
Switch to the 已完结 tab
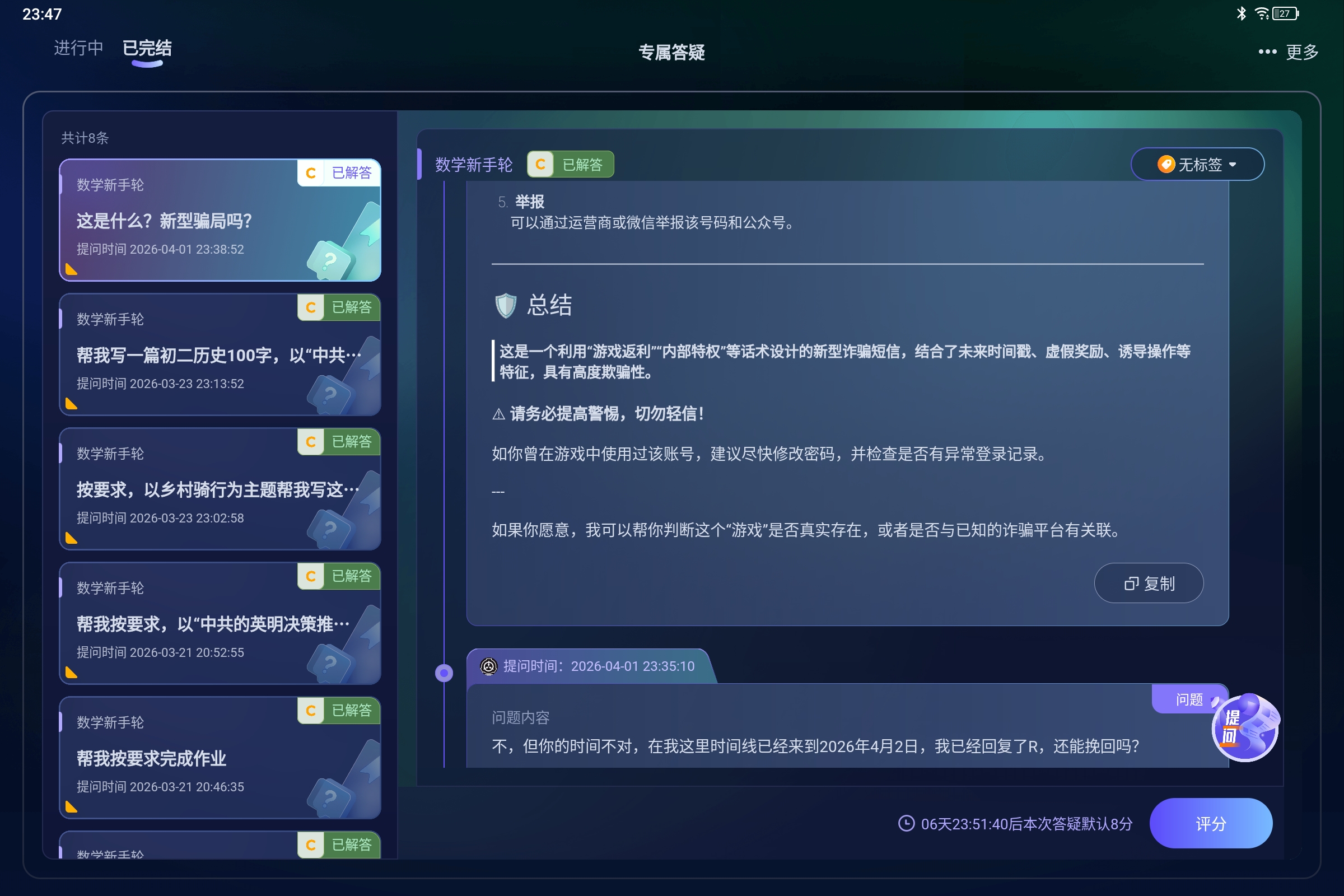click(147, 48)
